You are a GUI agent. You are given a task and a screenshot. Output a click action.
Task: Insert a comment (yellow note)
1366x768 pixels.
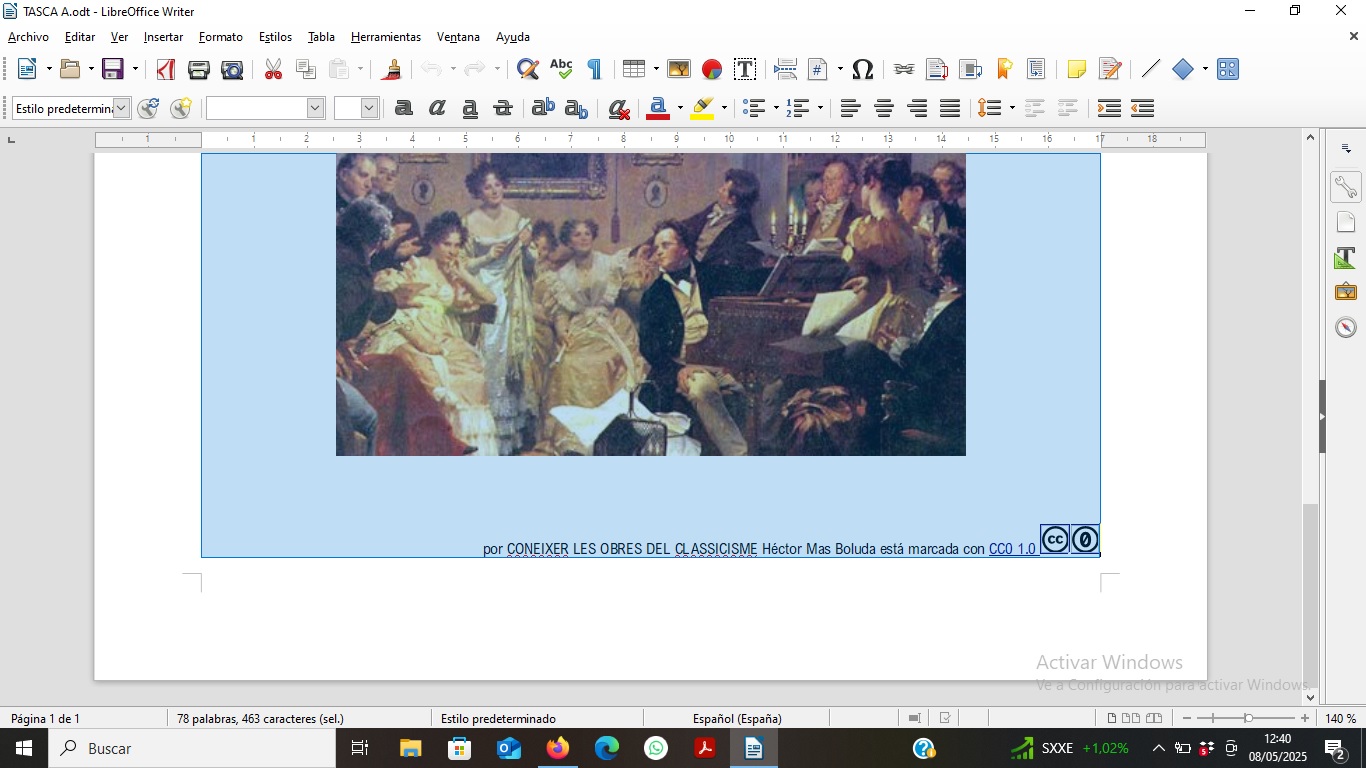[x=1077, y=69]
